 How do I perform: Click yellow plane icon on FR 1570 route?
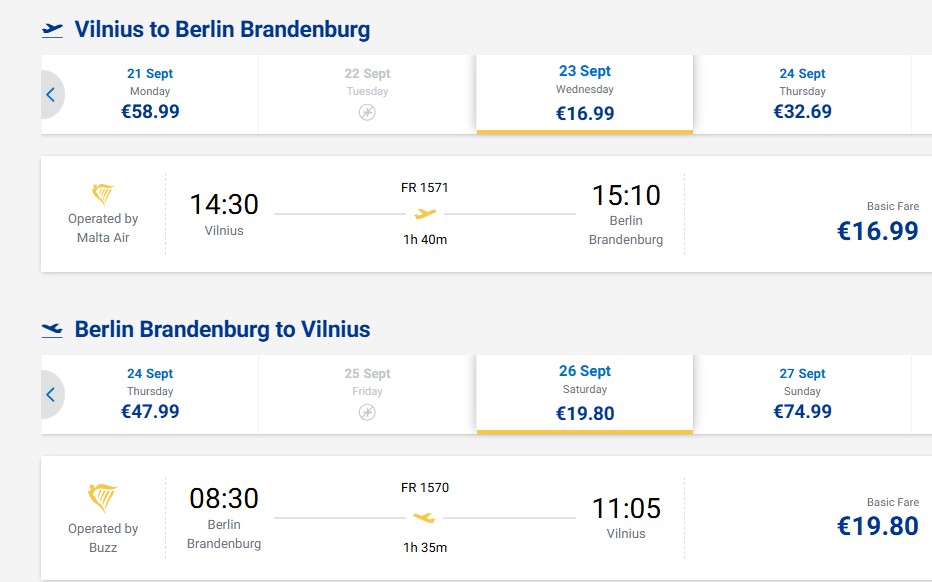point(424,518)
